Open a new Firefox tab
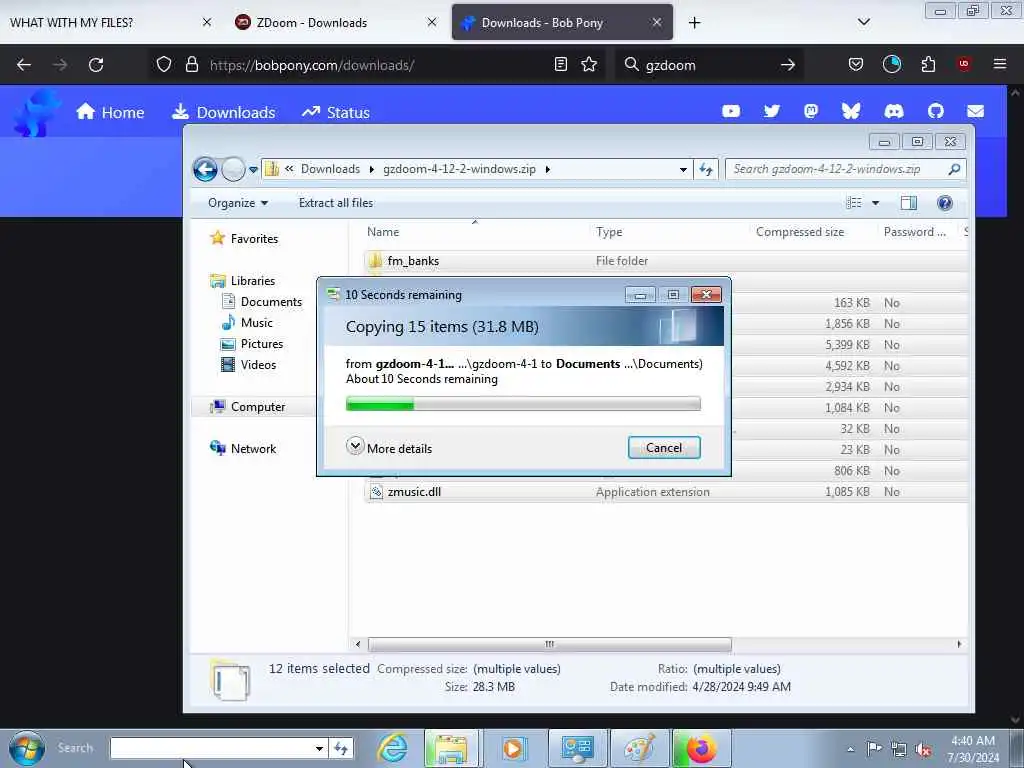 pyautogui.click(x=694, y=23)
